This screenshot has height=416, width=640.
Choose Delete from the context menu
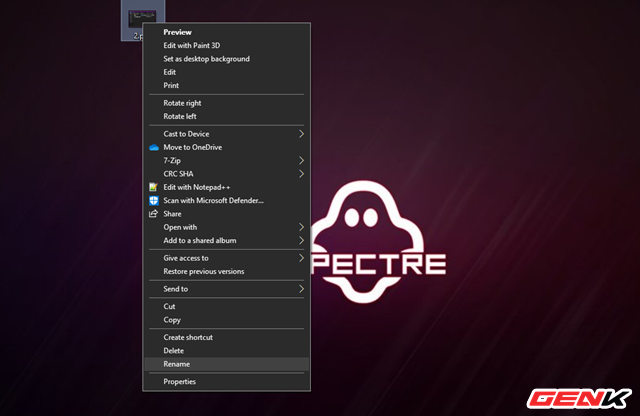(227, 351)
